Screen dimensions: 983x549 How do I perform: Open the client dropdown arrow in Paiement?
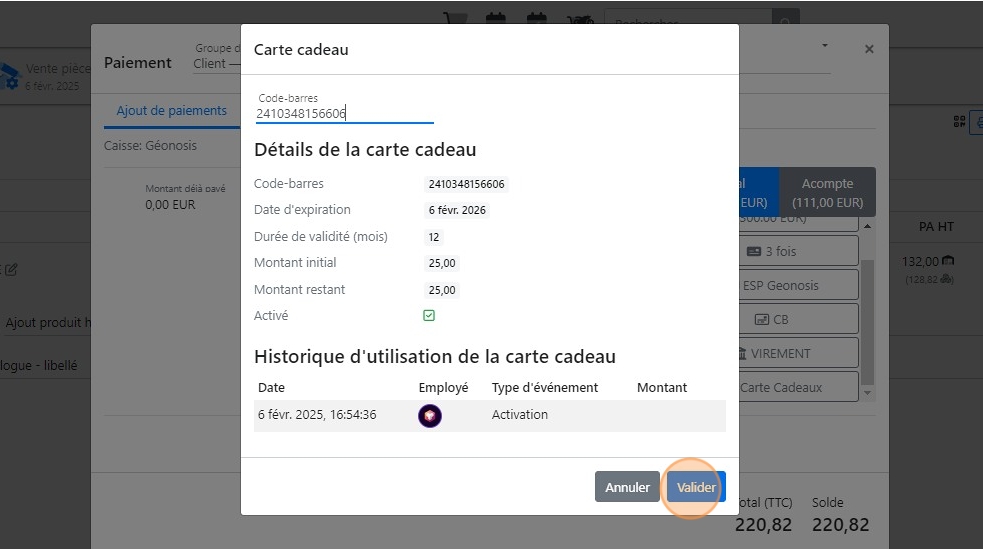point(825,45)
